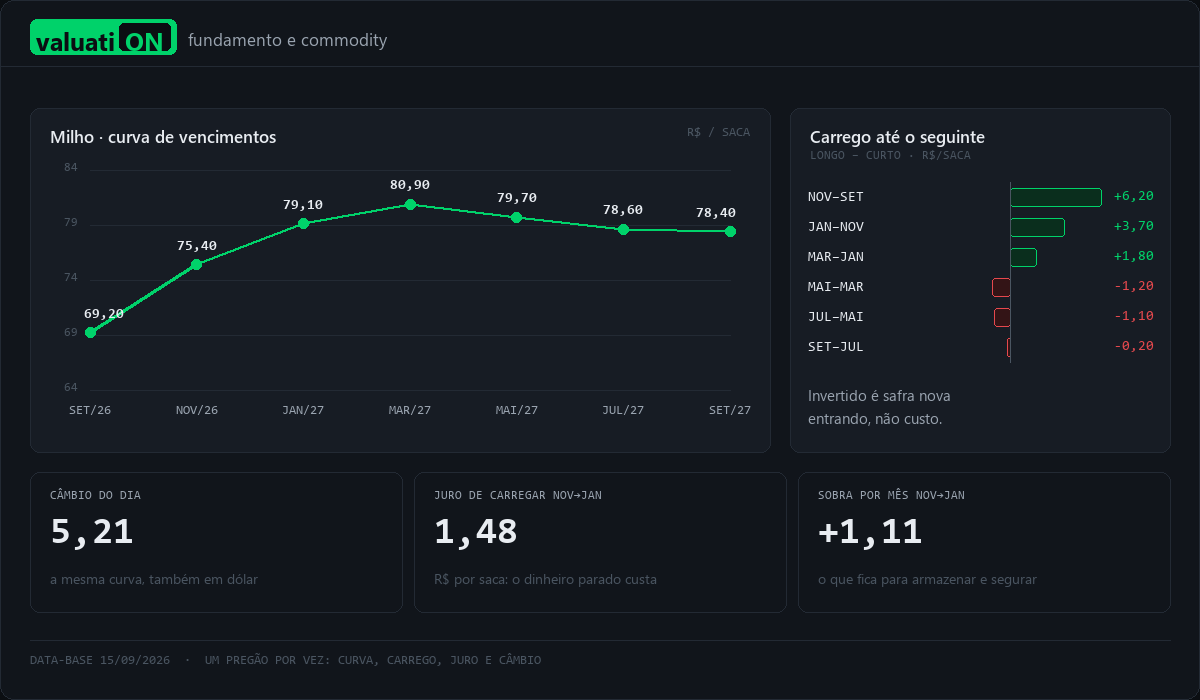This screenshot has width=1200, height=700.
Task: Click the green JAN–NOV carry bar
Action: pos(1037,227)
